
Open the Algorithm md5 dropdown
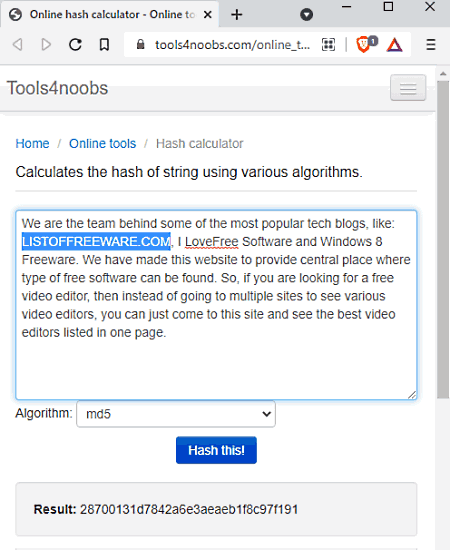(176, 414)
